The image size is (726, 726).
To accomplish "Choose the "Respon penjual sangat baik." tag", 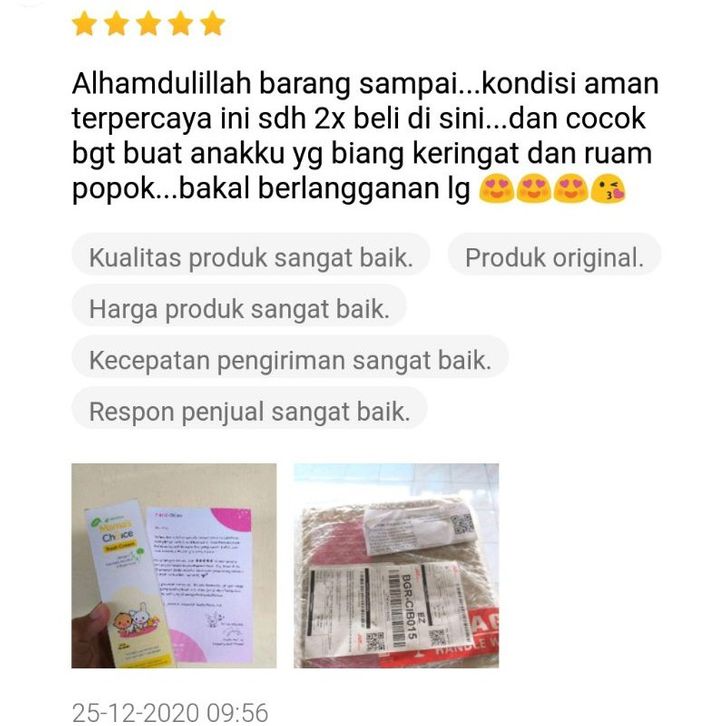I will coord(250,411).
